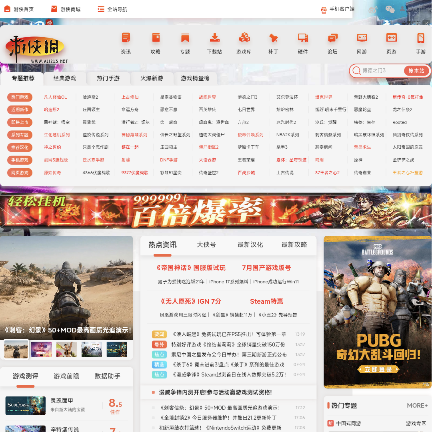Open the 百倍爆率 game banner ad

point(216,211)
